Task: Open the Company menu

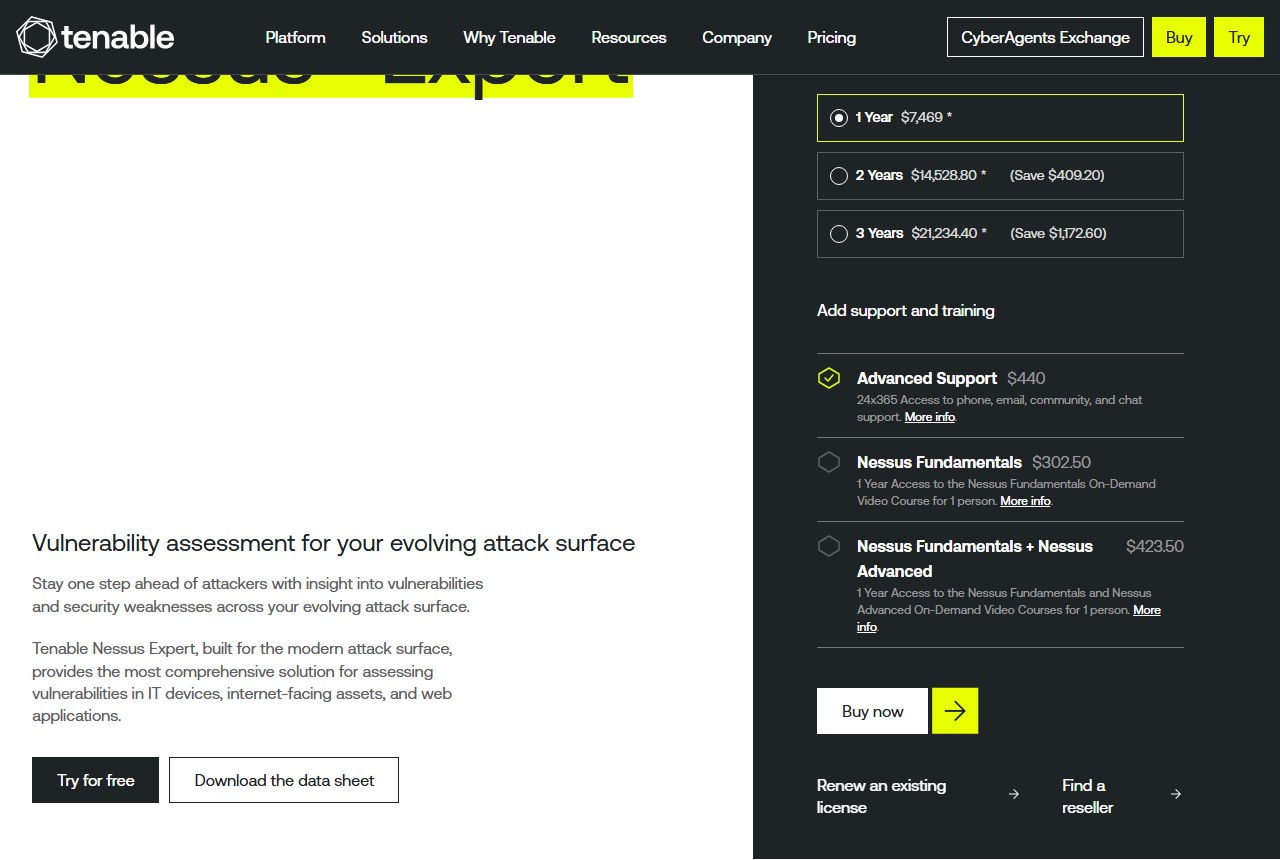Action: [x=737, y=37]
